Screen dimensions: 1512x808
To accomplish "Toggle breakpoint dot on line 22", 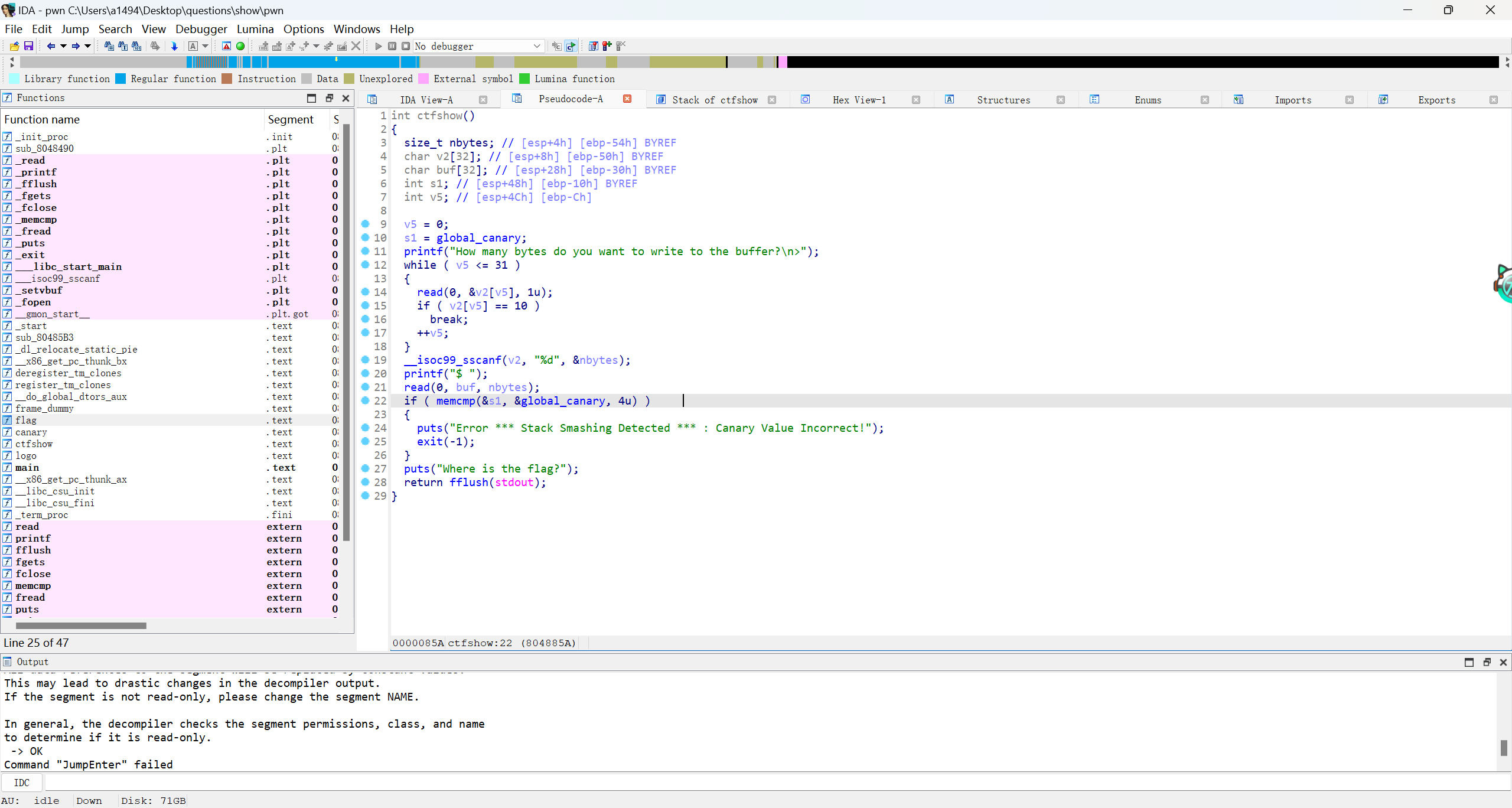I will coord(366,400).
